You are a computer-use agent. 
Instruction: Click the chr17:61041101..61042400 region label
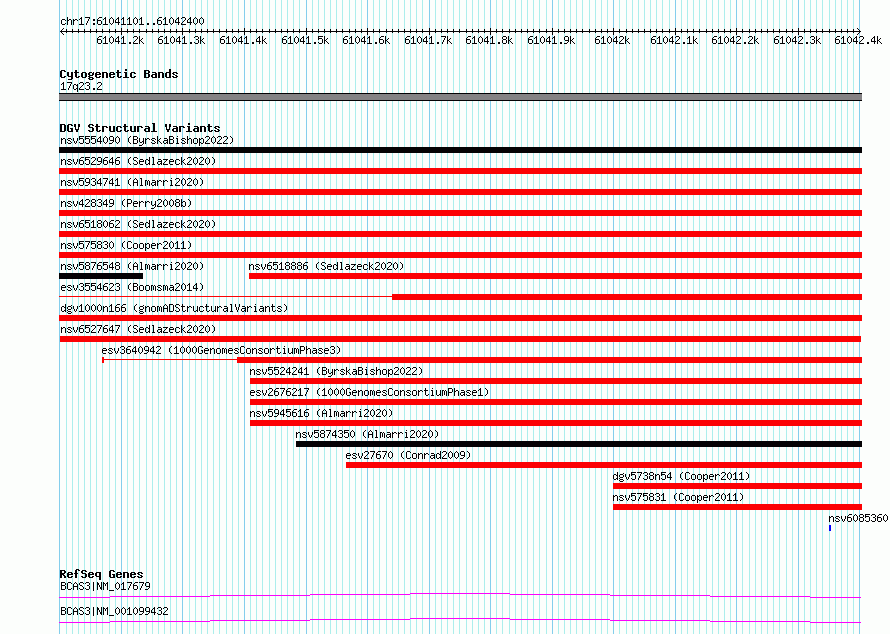click(x=132, y=21)
